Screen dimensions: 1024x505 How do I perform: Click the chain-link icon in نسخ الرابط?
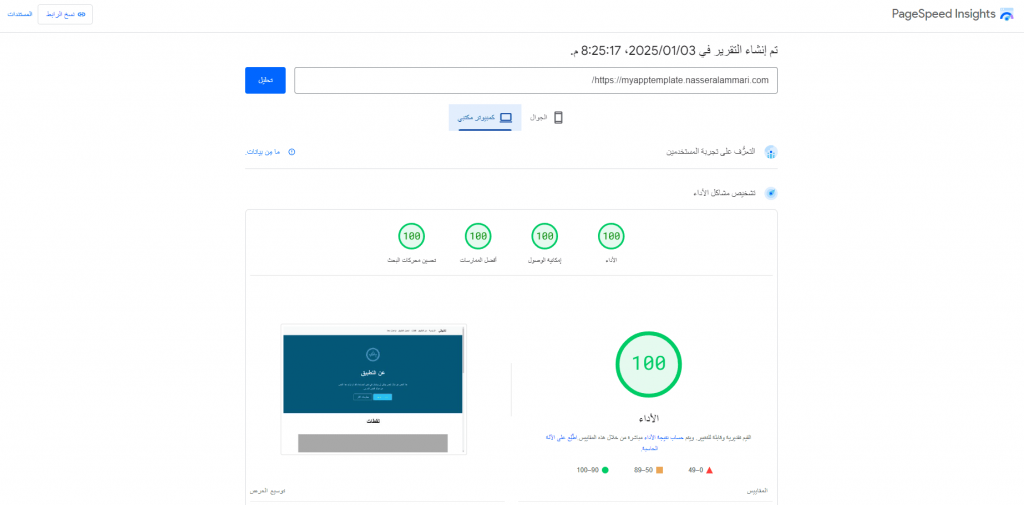pyautogui.click(x=82, y=14)
